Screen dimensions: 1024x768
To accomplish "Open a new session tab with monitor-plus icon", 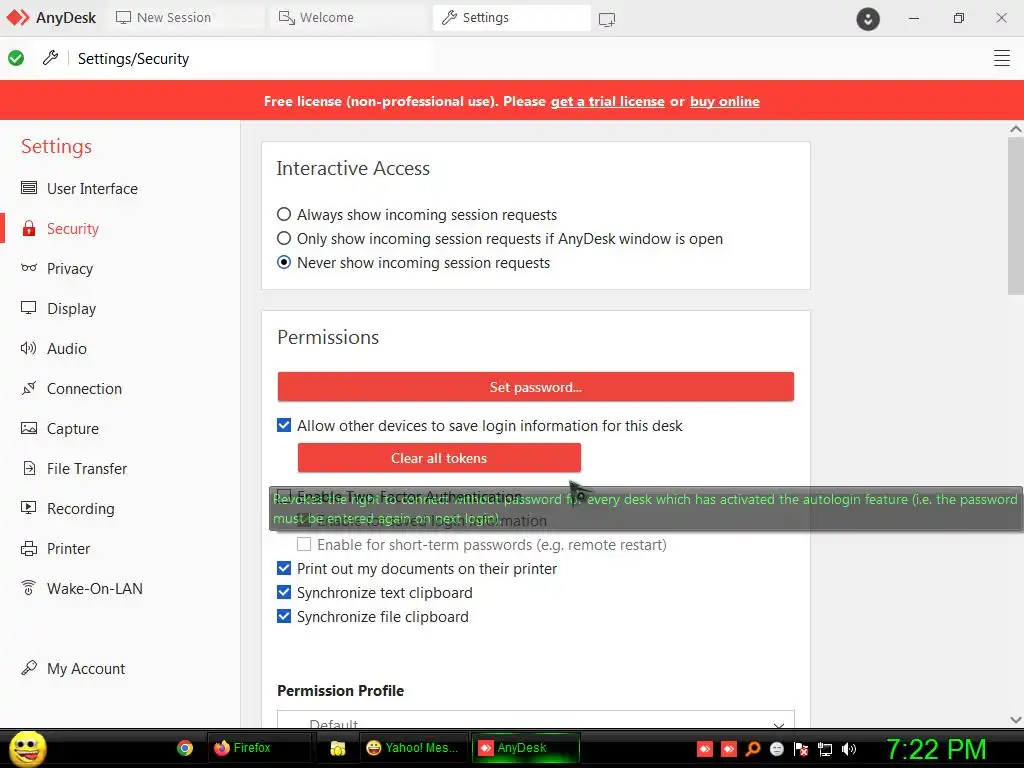I will click(x=607, y=19).
